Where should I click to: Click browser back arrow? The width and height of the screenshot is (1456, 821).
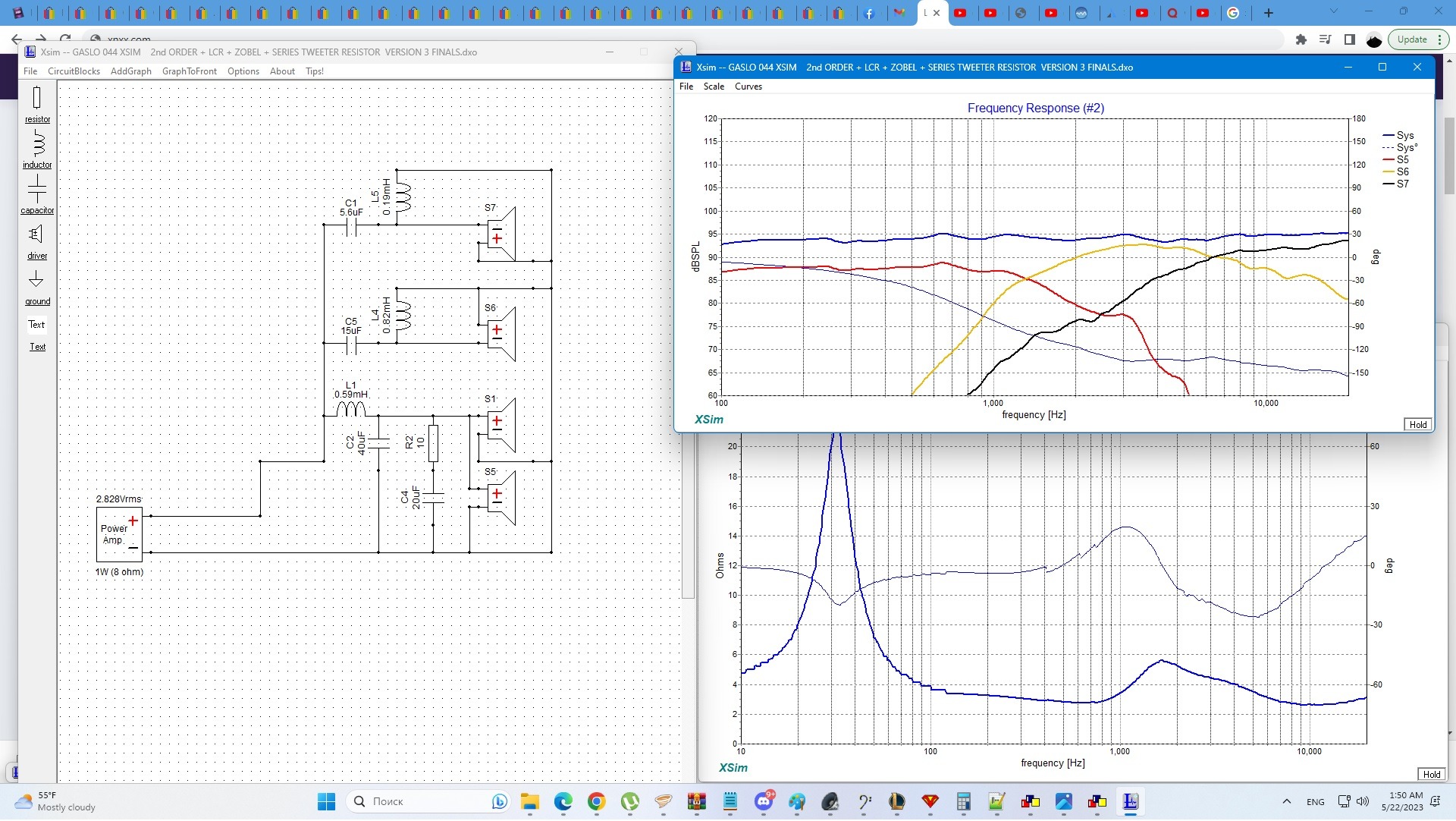17,39
